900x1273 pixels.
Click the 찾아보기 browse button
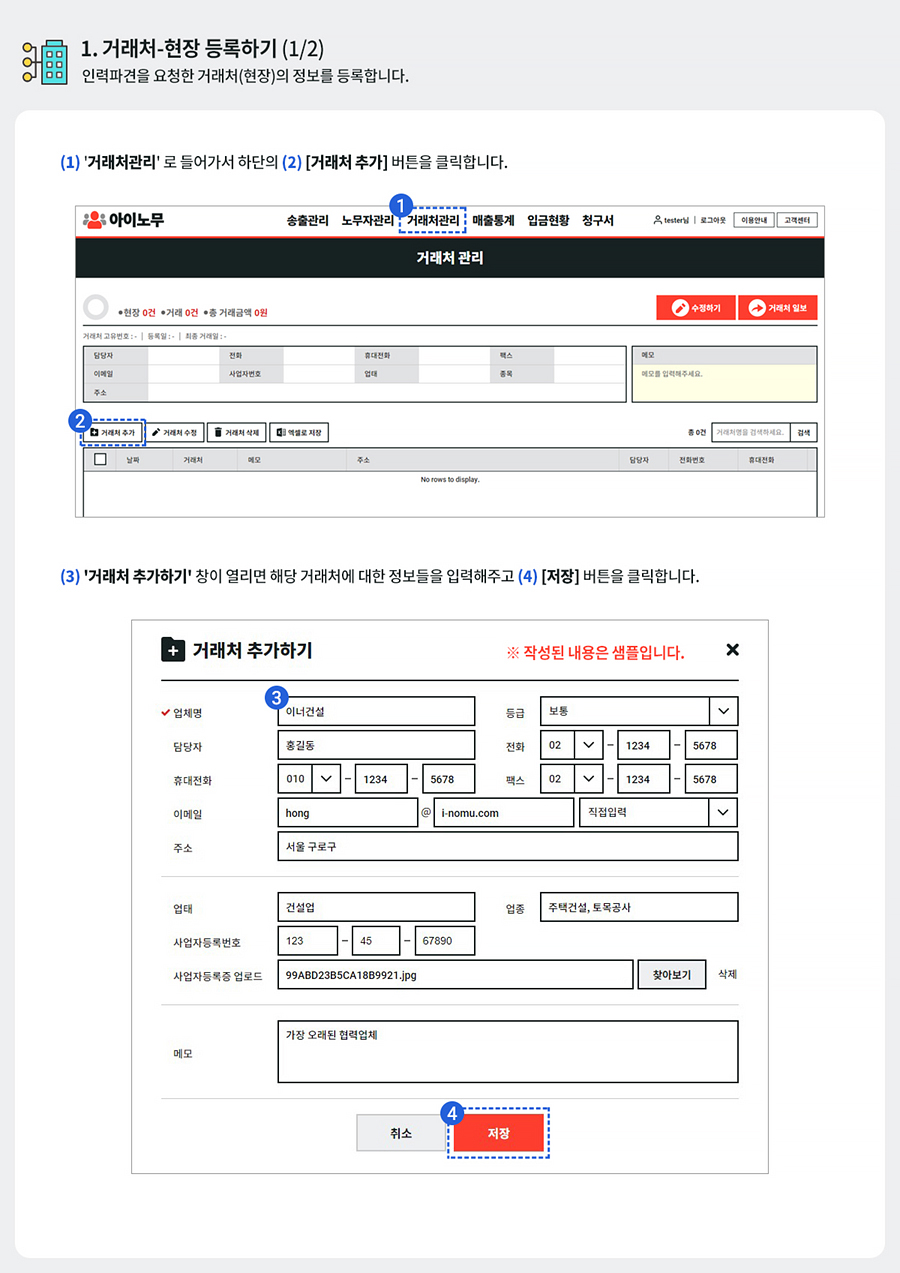tap(672, 975)
